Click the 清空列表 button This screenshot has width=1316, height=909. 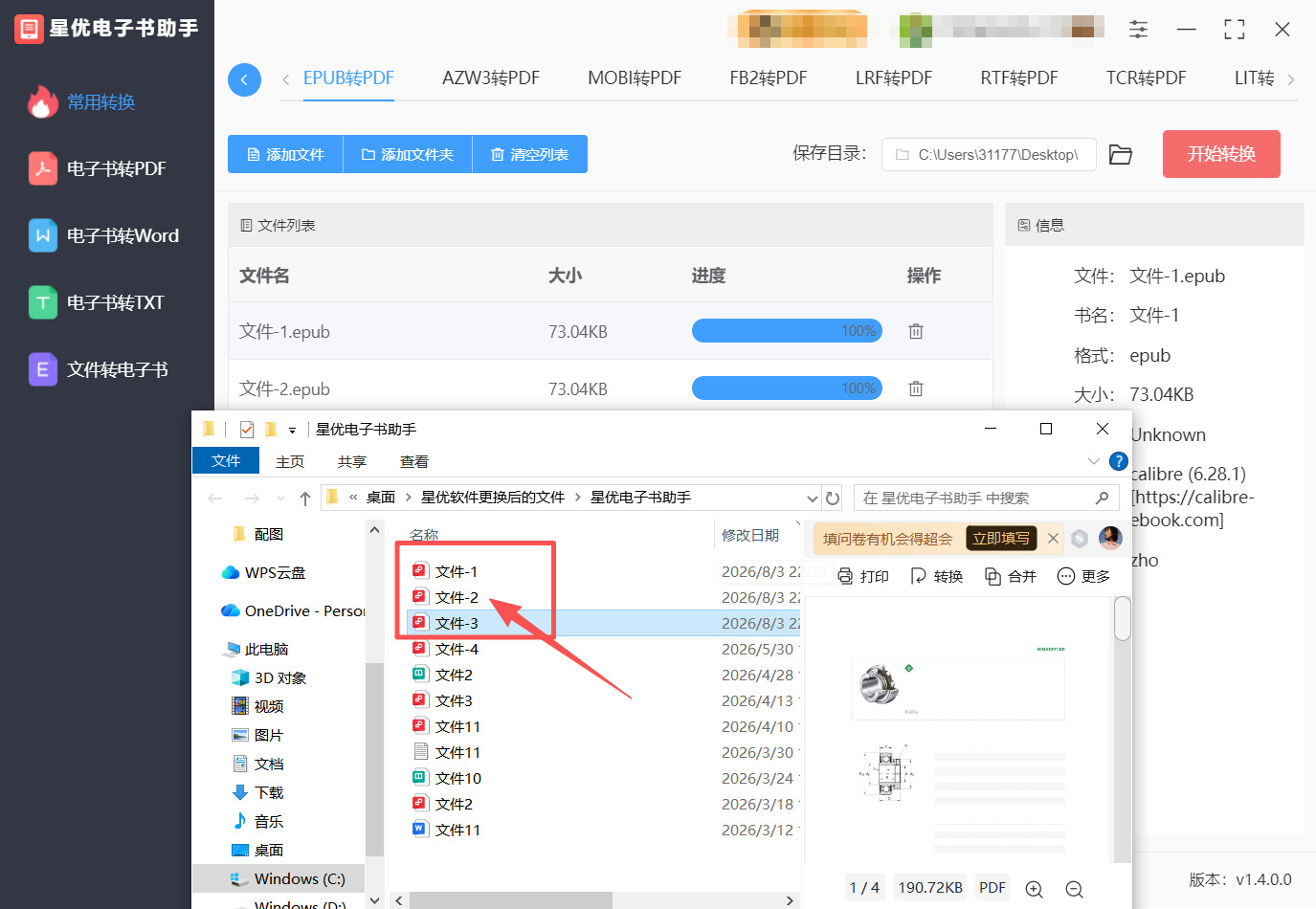coord(530,154)
